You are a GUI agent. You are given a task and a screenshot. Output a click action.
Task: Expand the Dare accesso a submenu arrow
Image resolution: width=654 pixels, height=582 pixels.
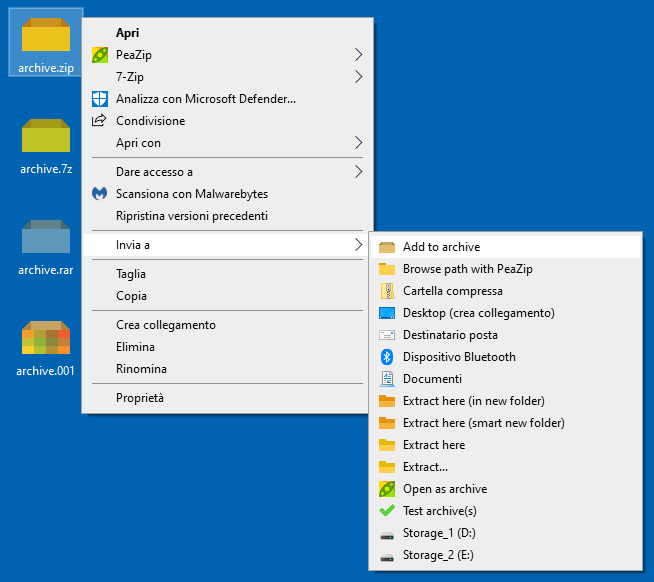pos(358,172)
